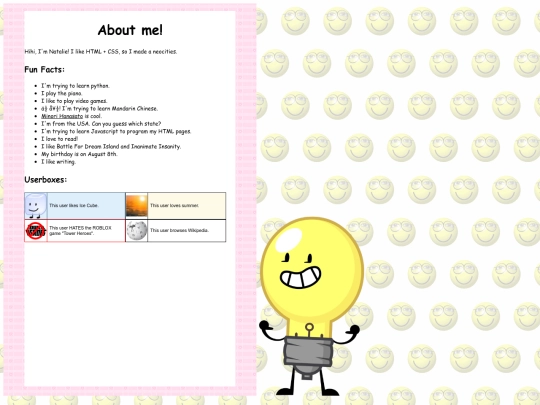Click the Mandarin Chinese list item
This screenshot has width=540, height=405.
click(x=99, y=108)
